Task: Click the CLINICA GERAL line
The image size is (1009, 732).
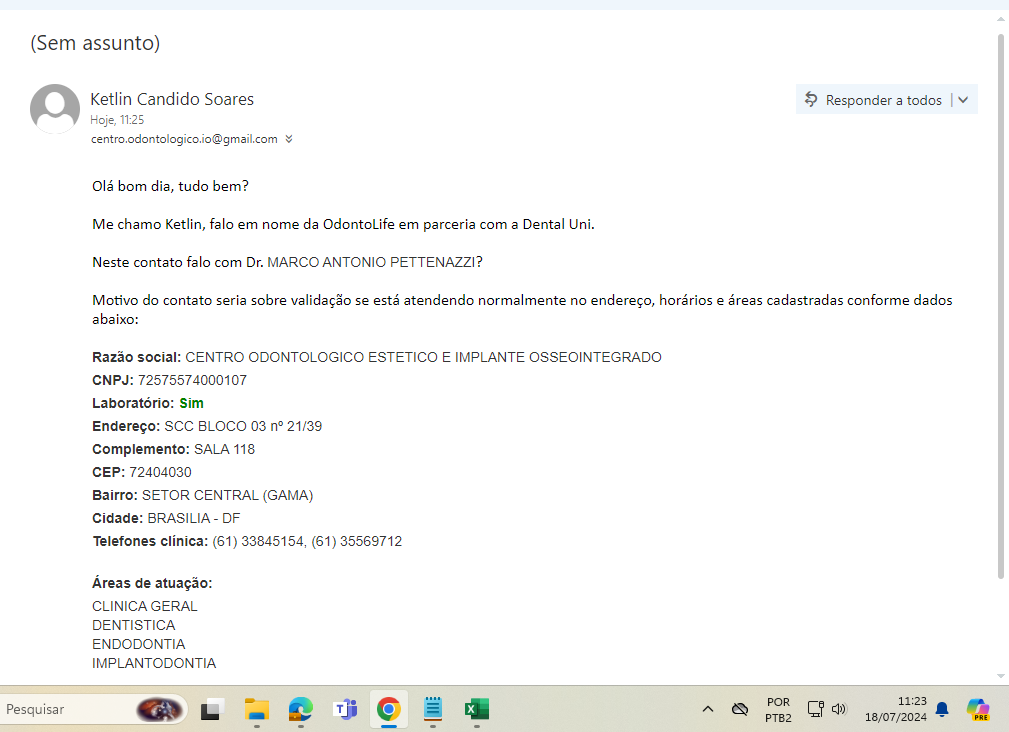Action: pyautogui.click(x=145, y=607)
